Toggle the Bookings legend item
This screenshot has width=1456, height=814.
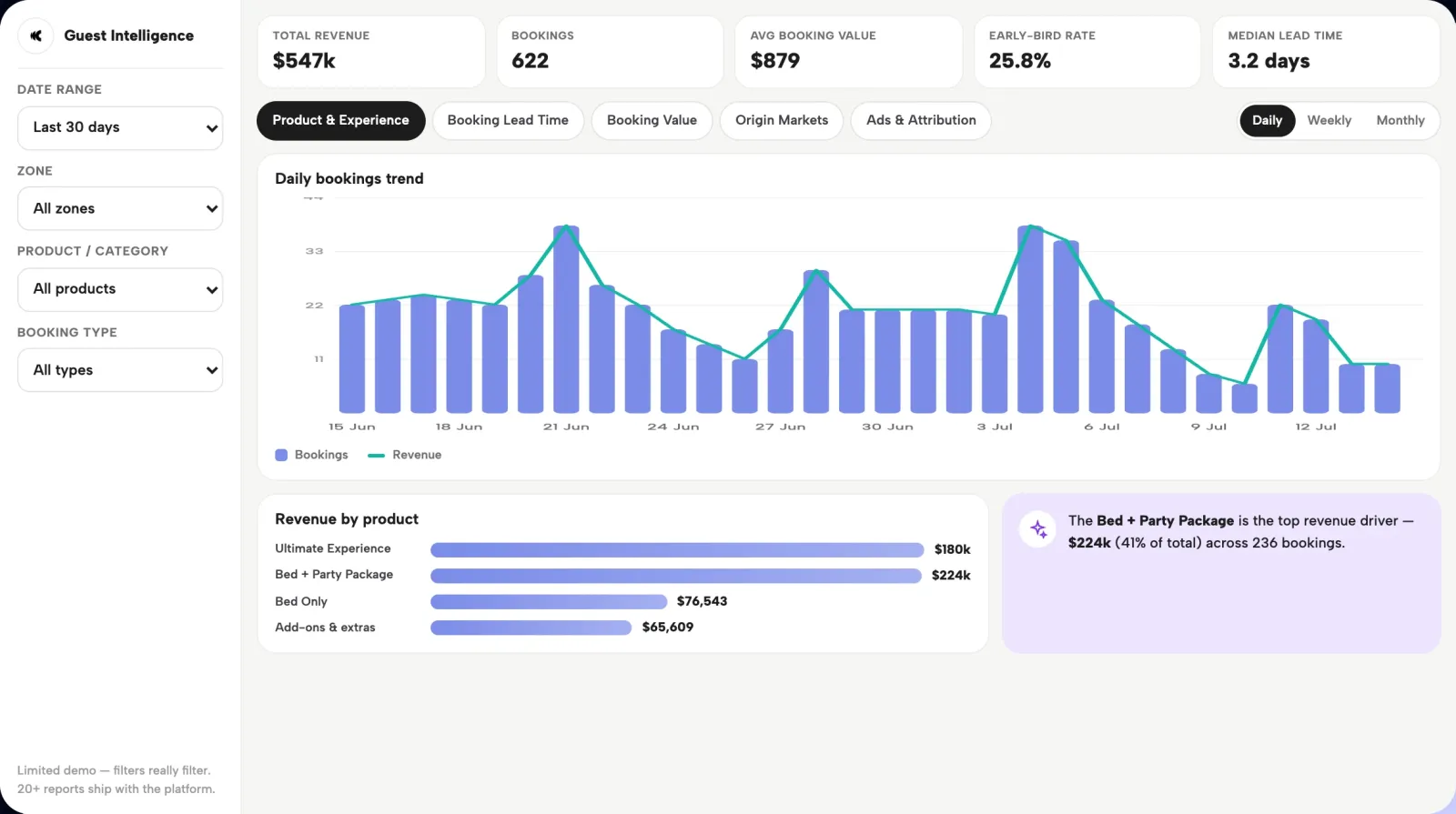(x=312, y=455)
